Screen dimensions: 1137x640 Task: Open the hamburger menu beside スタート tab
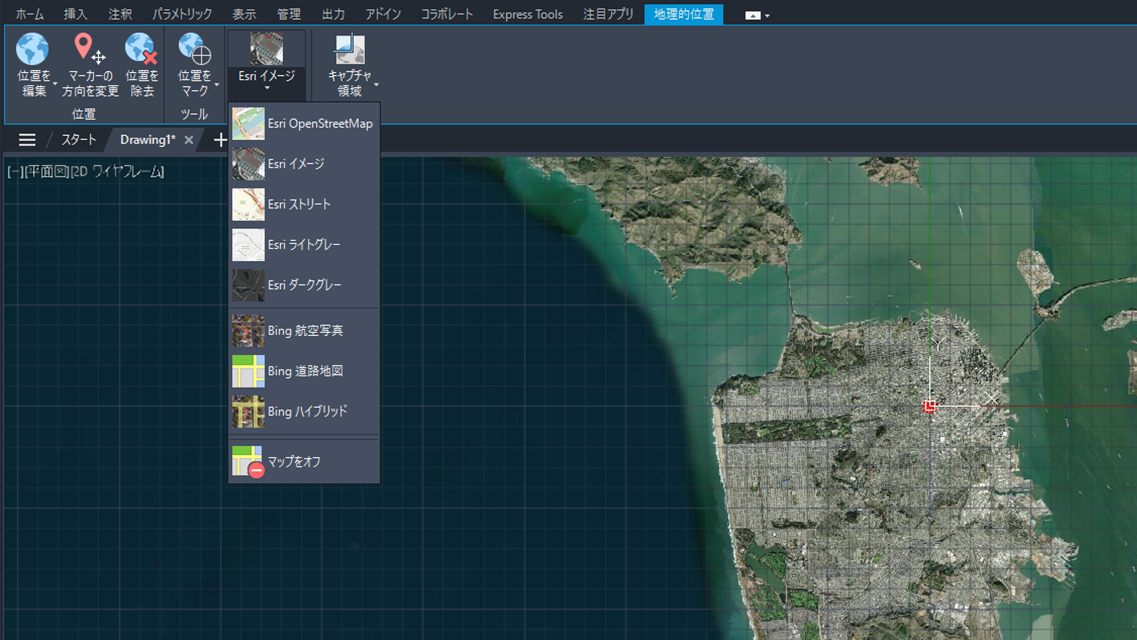pyautogui.click(x=27, y=140)
